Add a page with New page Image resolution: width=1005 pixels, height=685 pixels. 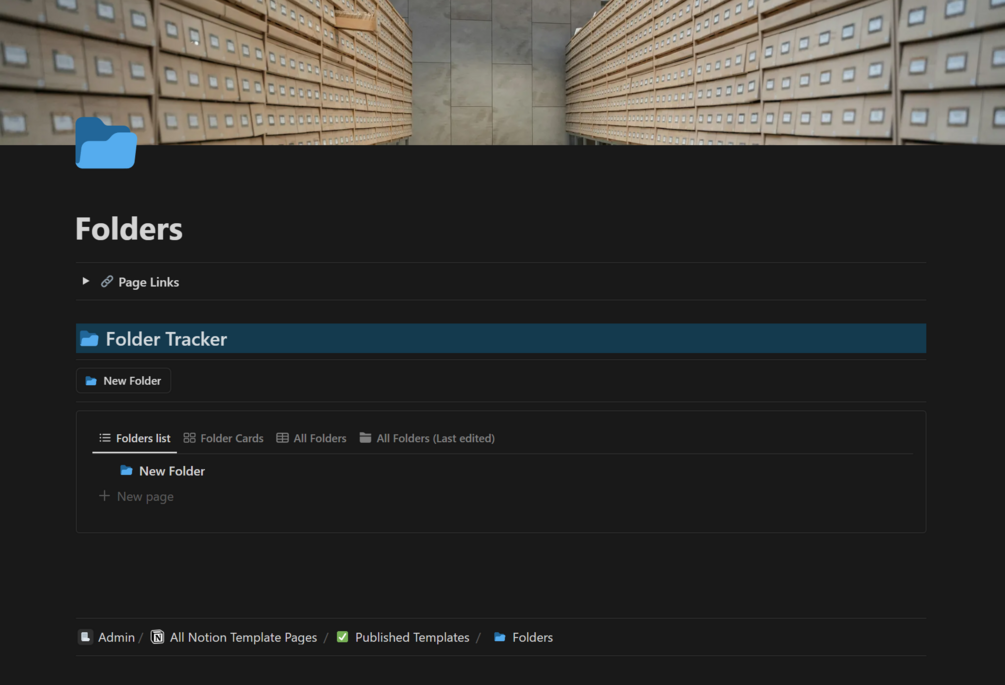click(x=136, y=497)
